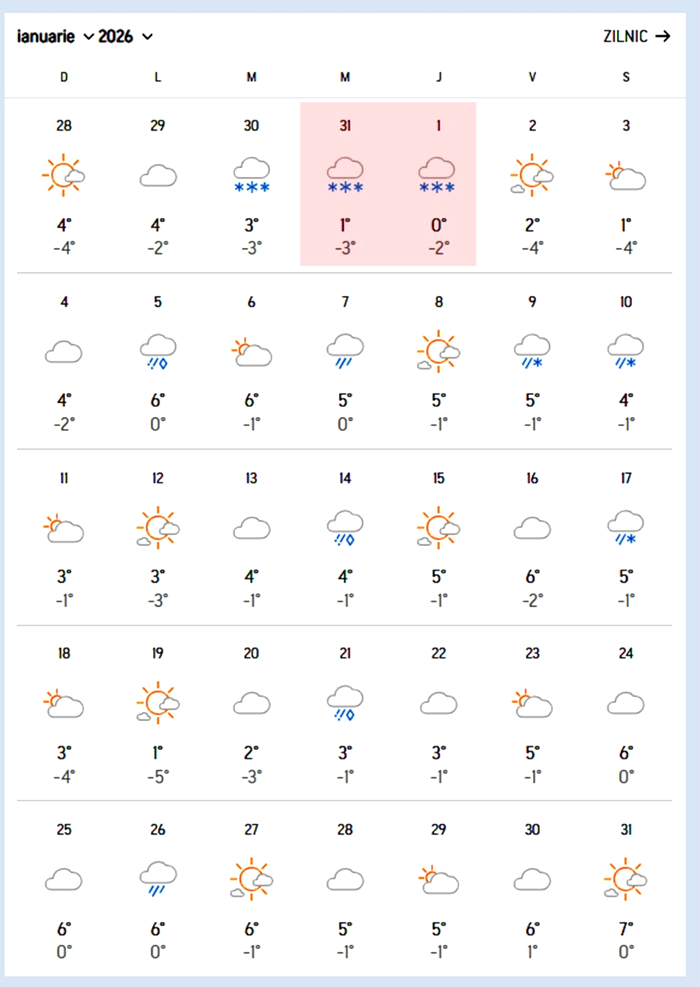Open the sunny icon for December 28
The width and height of the screenshot is (700, 987).
point(64,175)
